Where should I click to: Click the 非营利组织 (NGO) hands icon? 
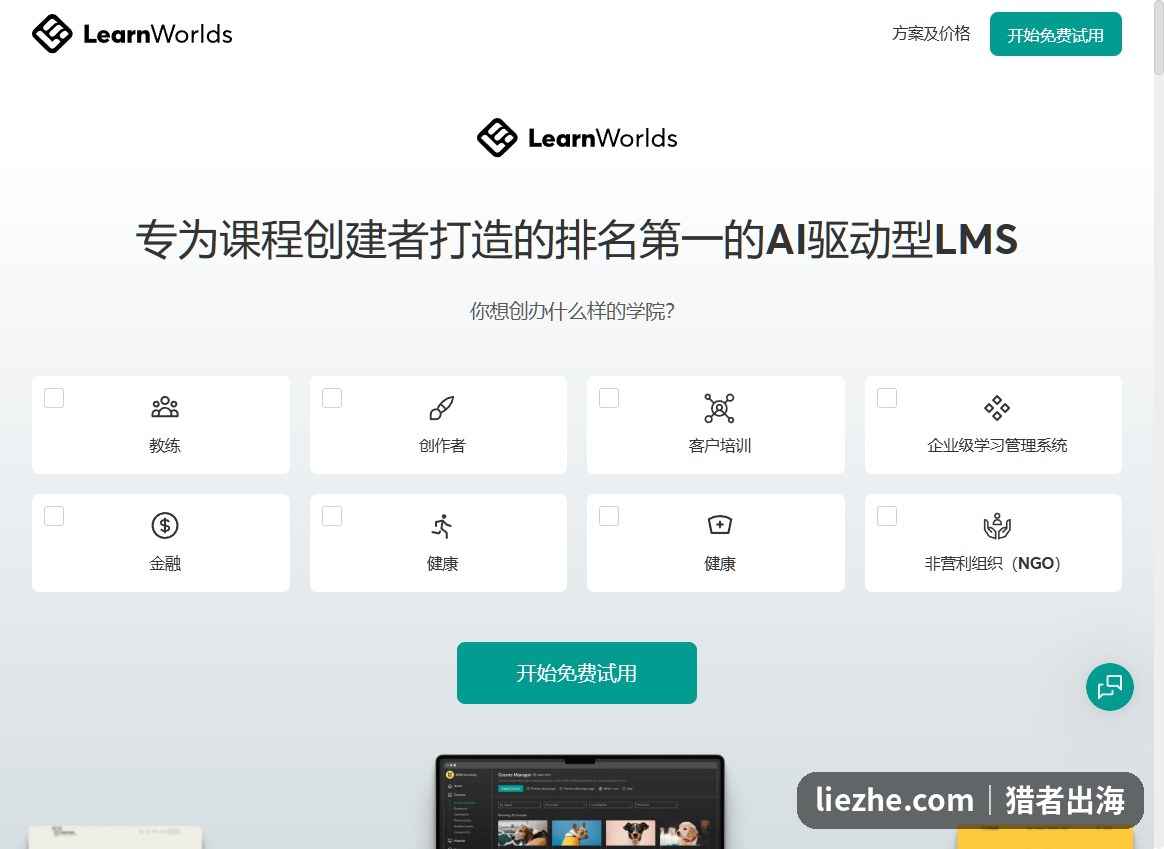click(x=997, y=525)
